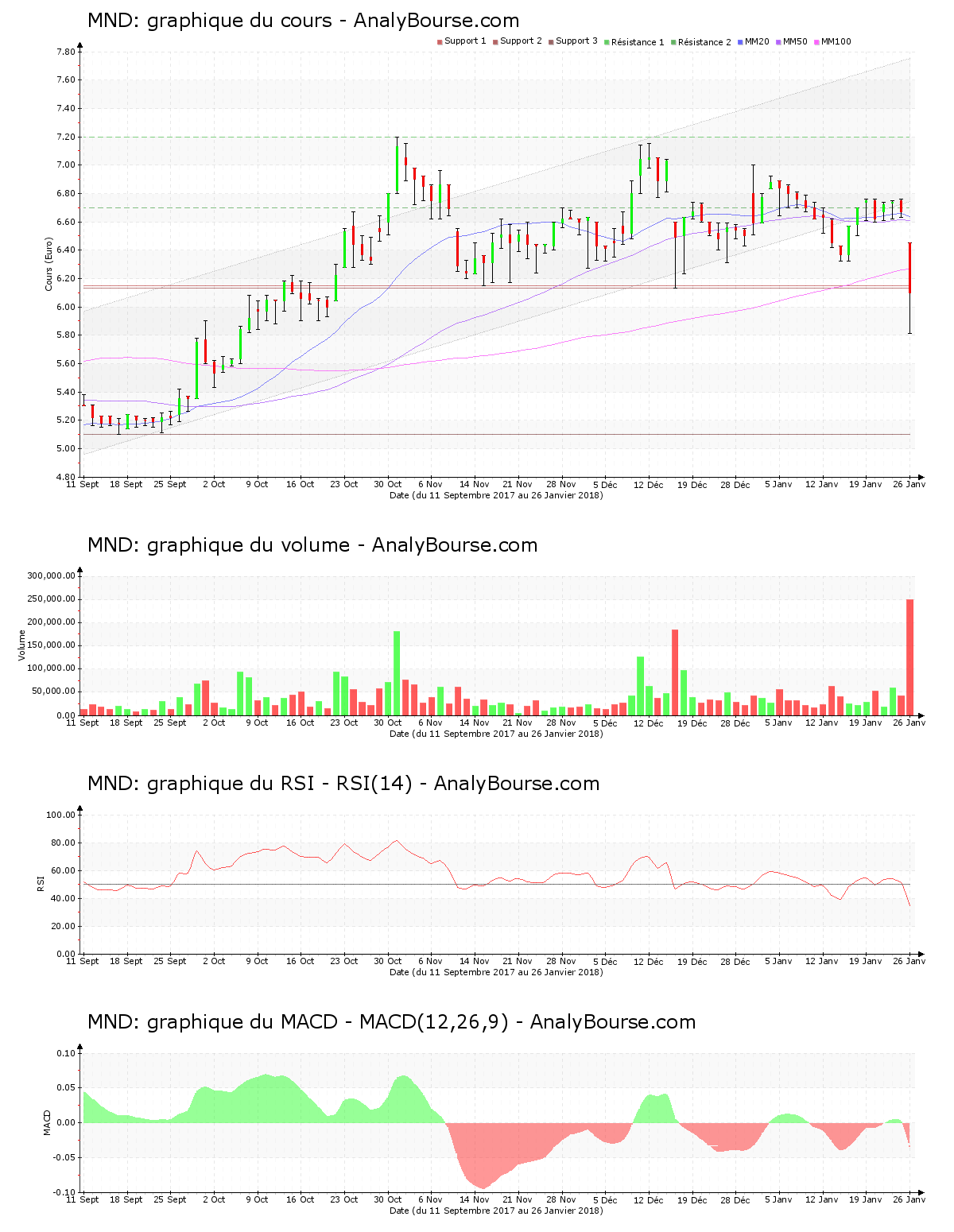Viewport: 954px width, 1232px height.
Task: Click '19 Déc' on the volume chart axis
Action: click(x=692, y=723)
